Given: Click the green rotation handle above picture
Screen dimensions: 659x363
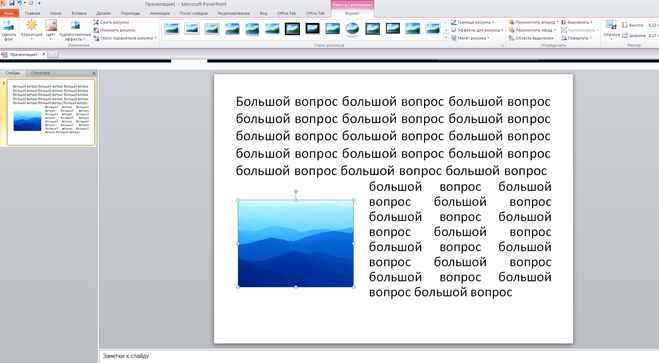Looking at the screenshot, I should [x=296, y=192].
